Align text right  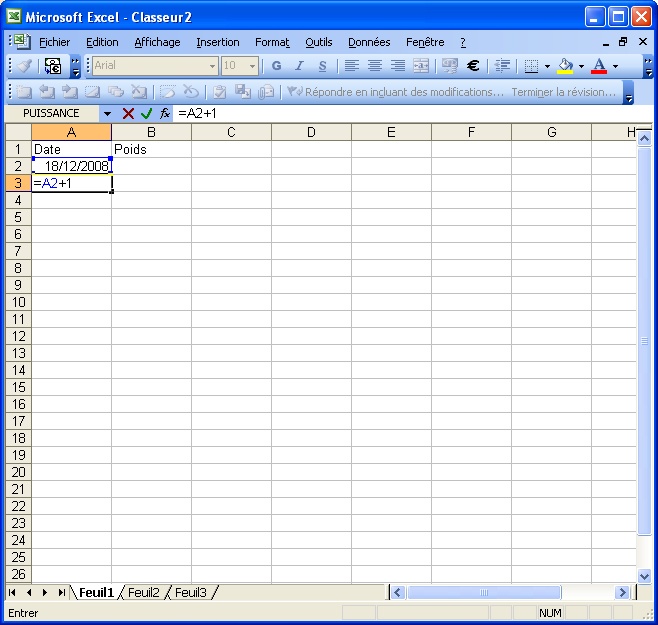point(398,66)
